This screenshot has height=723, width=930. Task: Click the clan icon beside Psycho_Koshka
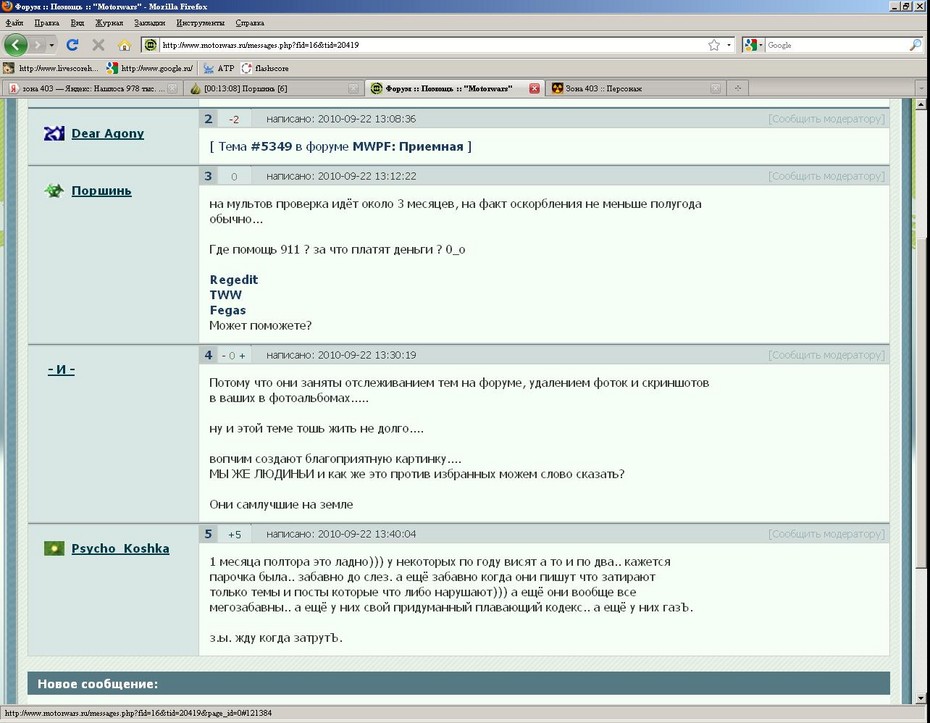click(x=54, y=549)
